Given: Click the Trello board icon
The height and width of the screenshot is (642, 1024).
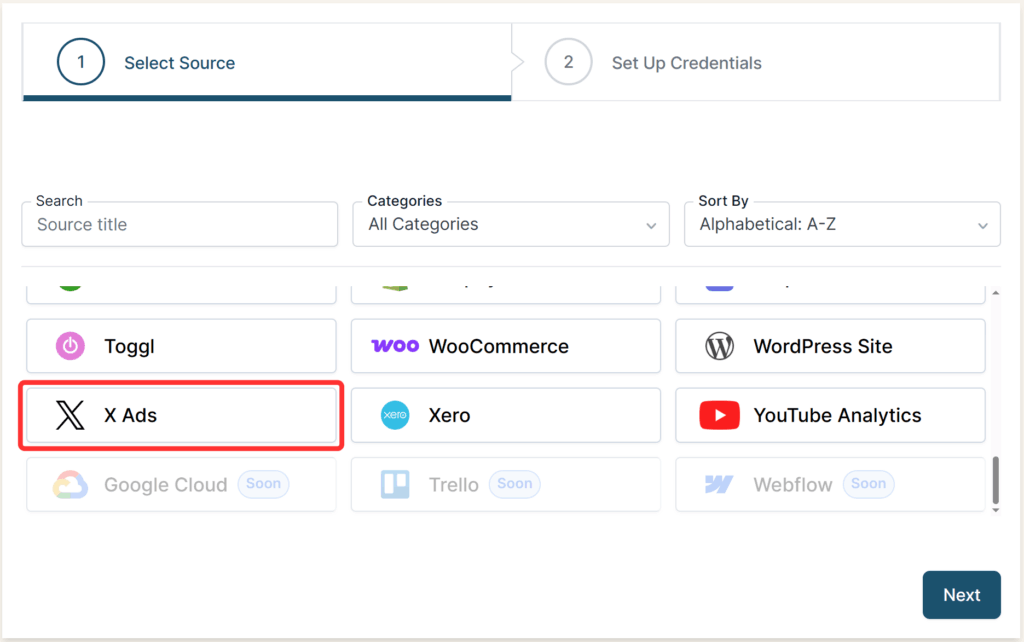Looking at the screenshot, I should click(x=395, y=485).
